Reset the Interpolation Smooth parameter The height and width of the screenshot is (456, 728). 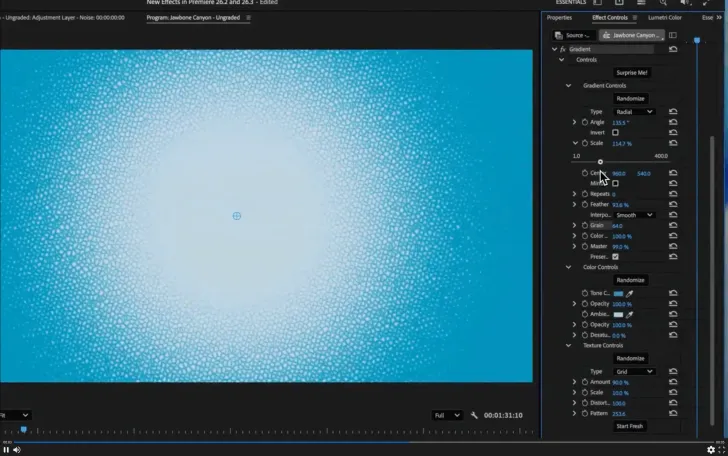click(x=673, y=215)
